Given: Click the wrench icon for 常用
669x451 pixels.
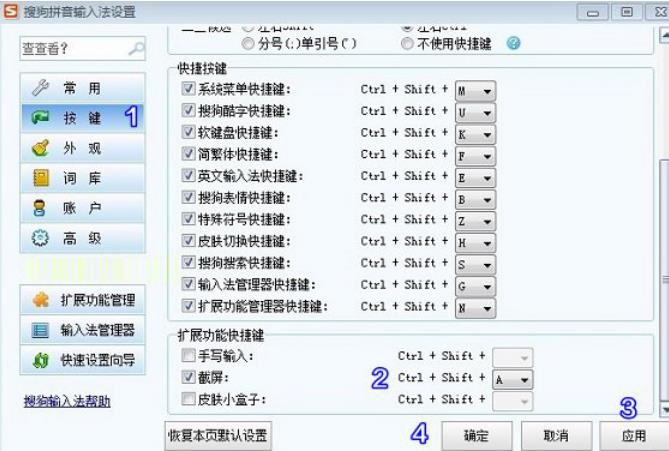Looking at the screenshot, I should (41, 87).
